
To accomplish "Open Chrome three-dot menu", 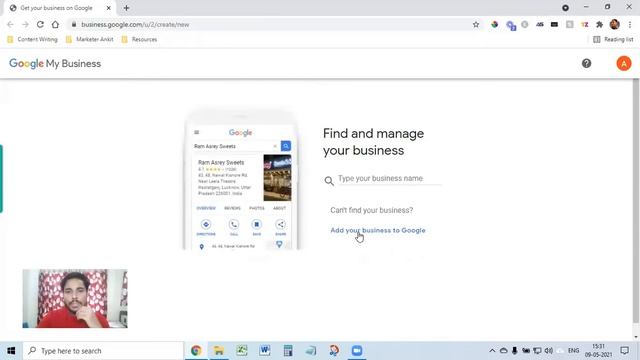I will point(630,24).
